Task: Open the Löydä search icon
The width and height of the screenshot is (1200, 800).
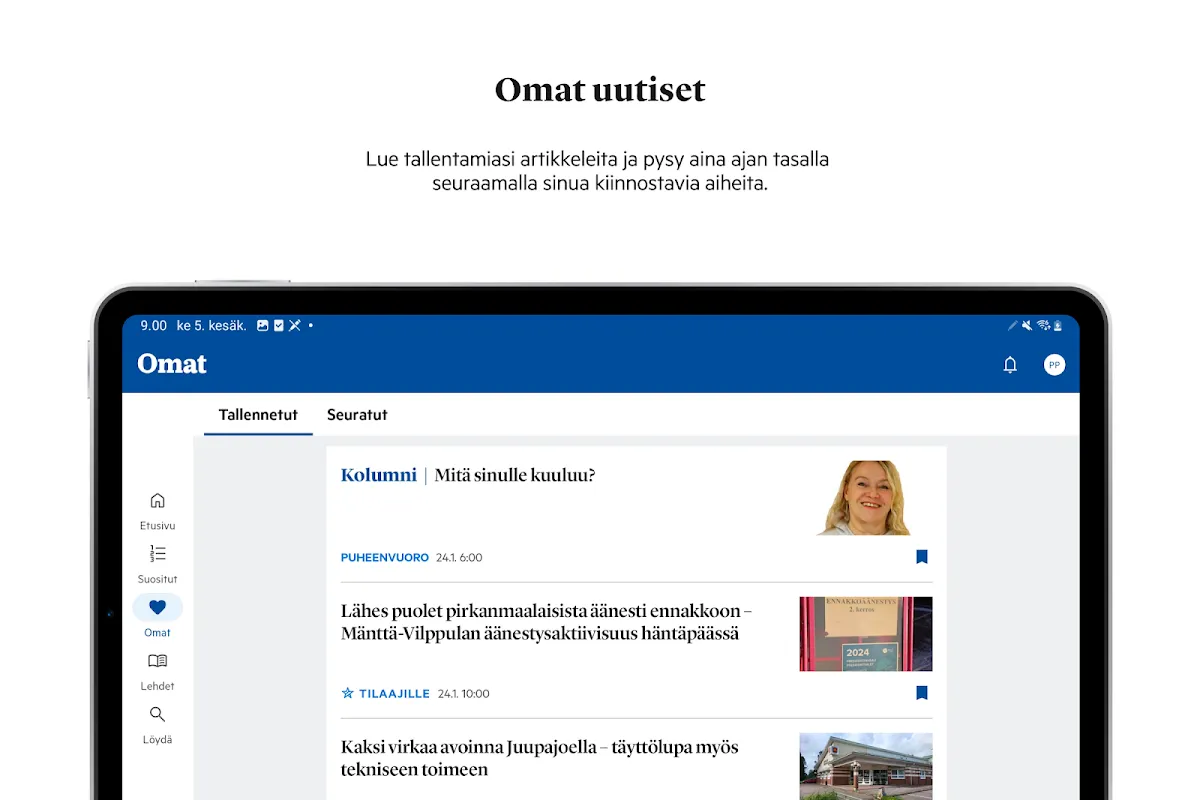Action: click(157, 715)
